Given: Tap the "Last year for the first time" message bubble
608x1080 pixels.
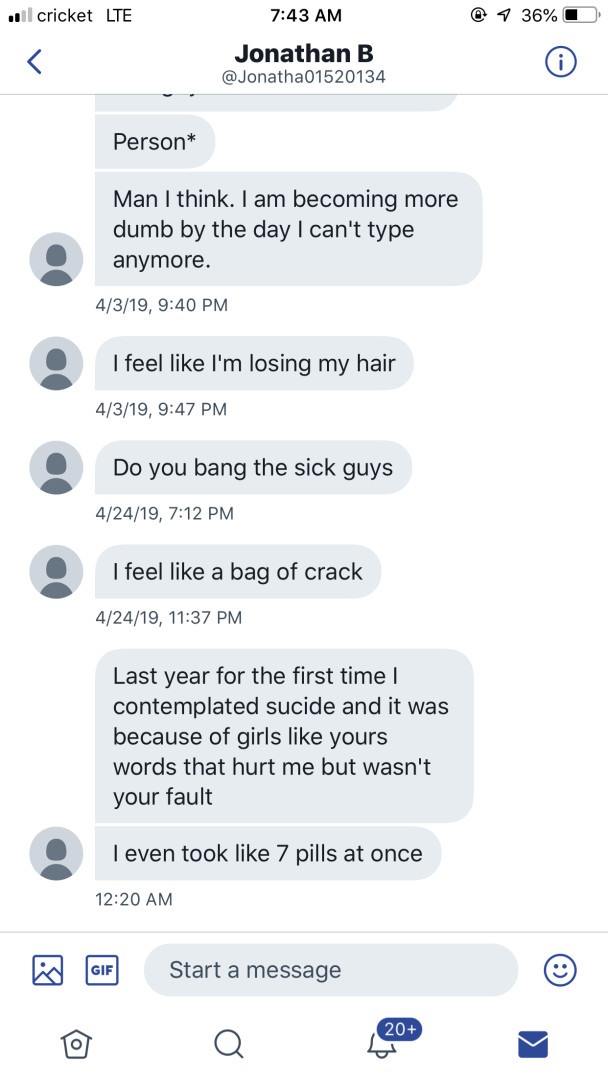Looking at the screenshot, I should [x=284, y=735].
